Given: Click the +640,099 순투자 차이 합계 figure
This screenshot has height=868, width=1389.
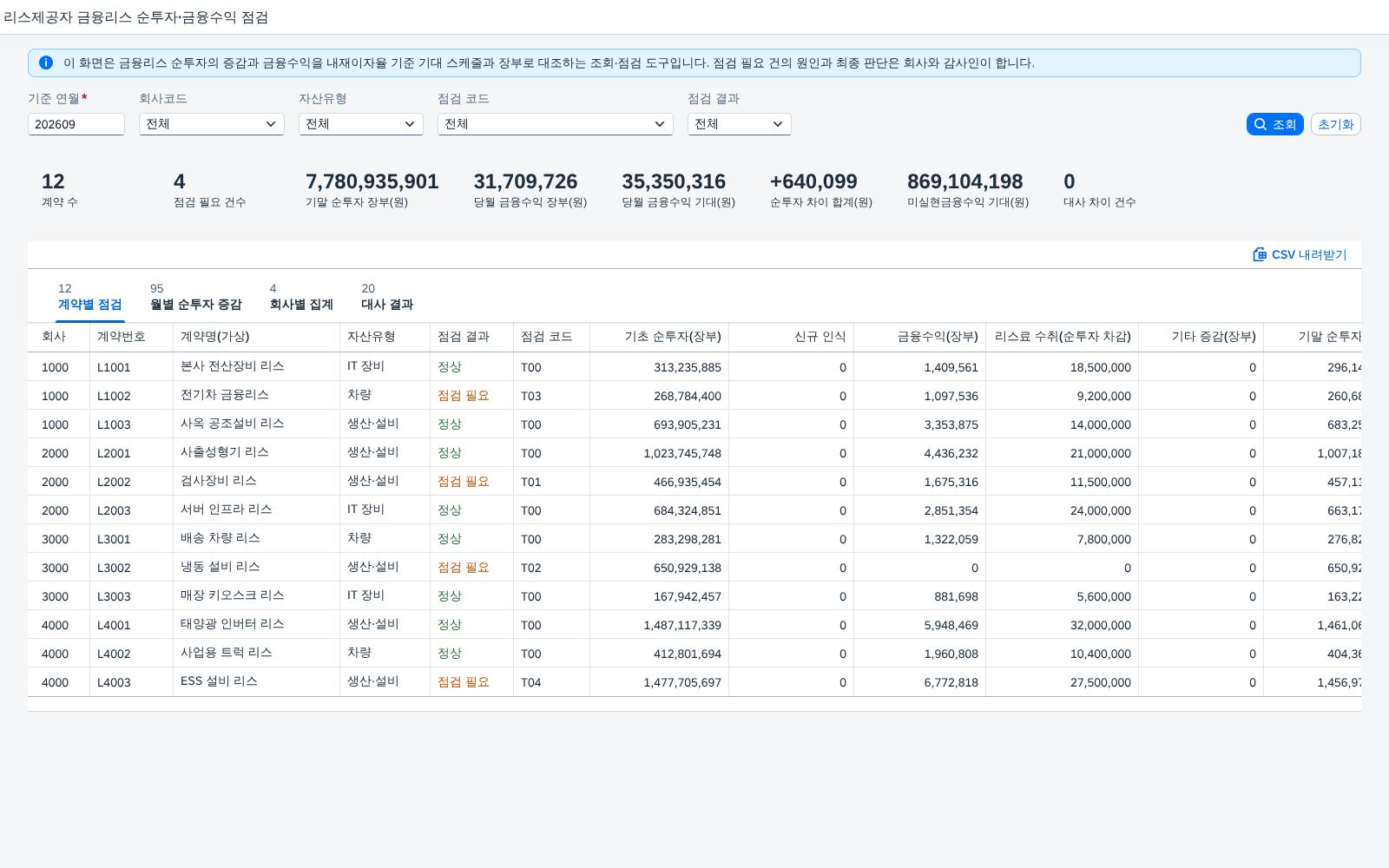Looking at the screenshot, I should click(x=813, y=181).
